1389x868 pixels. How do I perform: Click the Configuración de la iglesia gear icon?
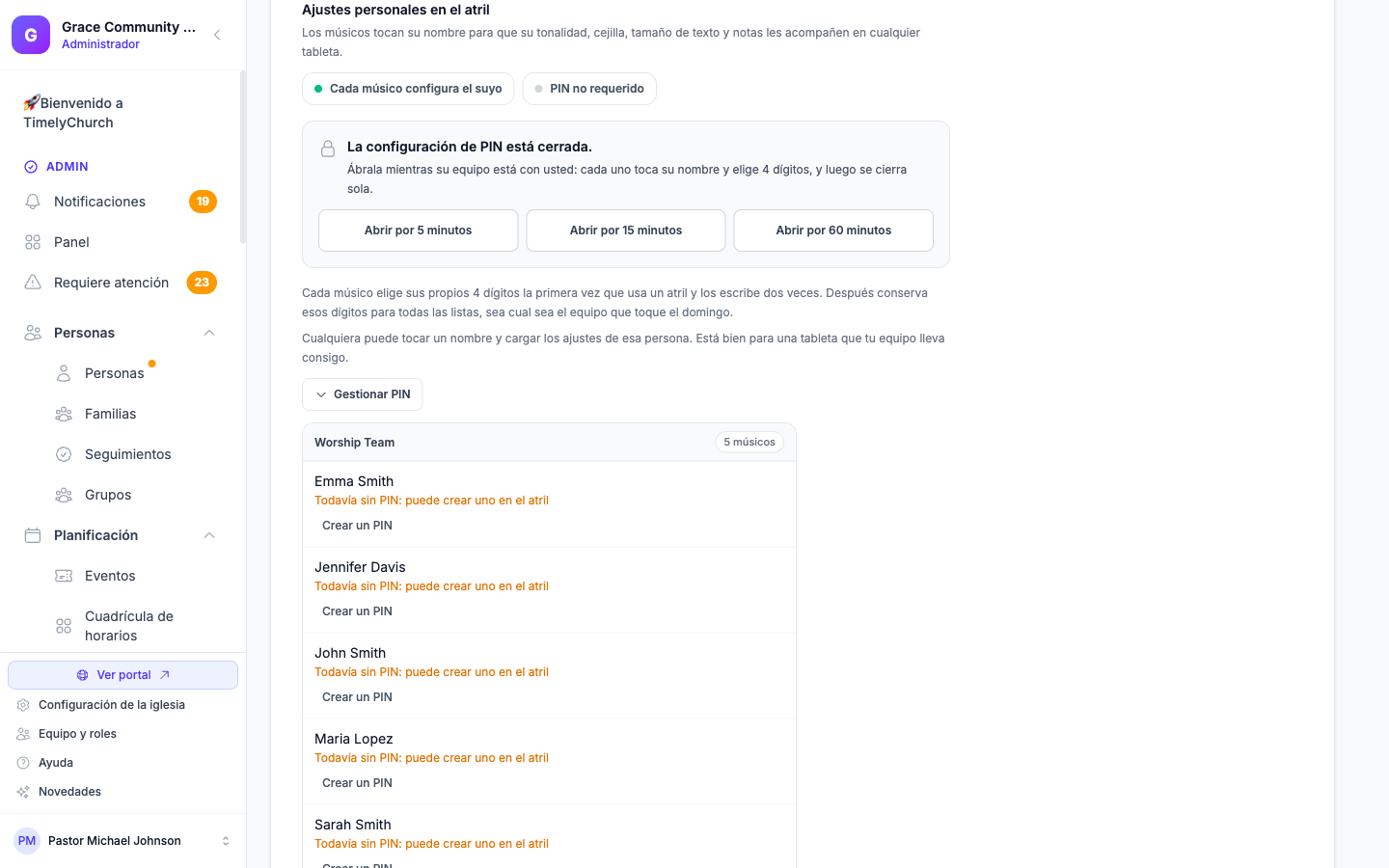(x=23, y=705)
